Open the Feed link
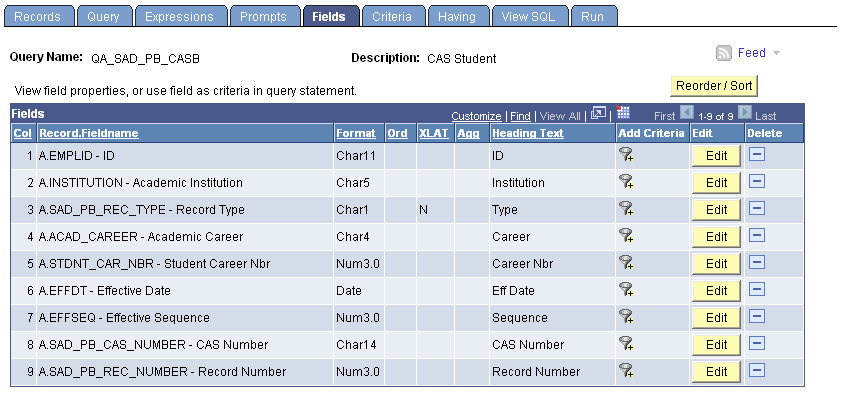Viewport: 844px width, 396px height. [751, 53]
